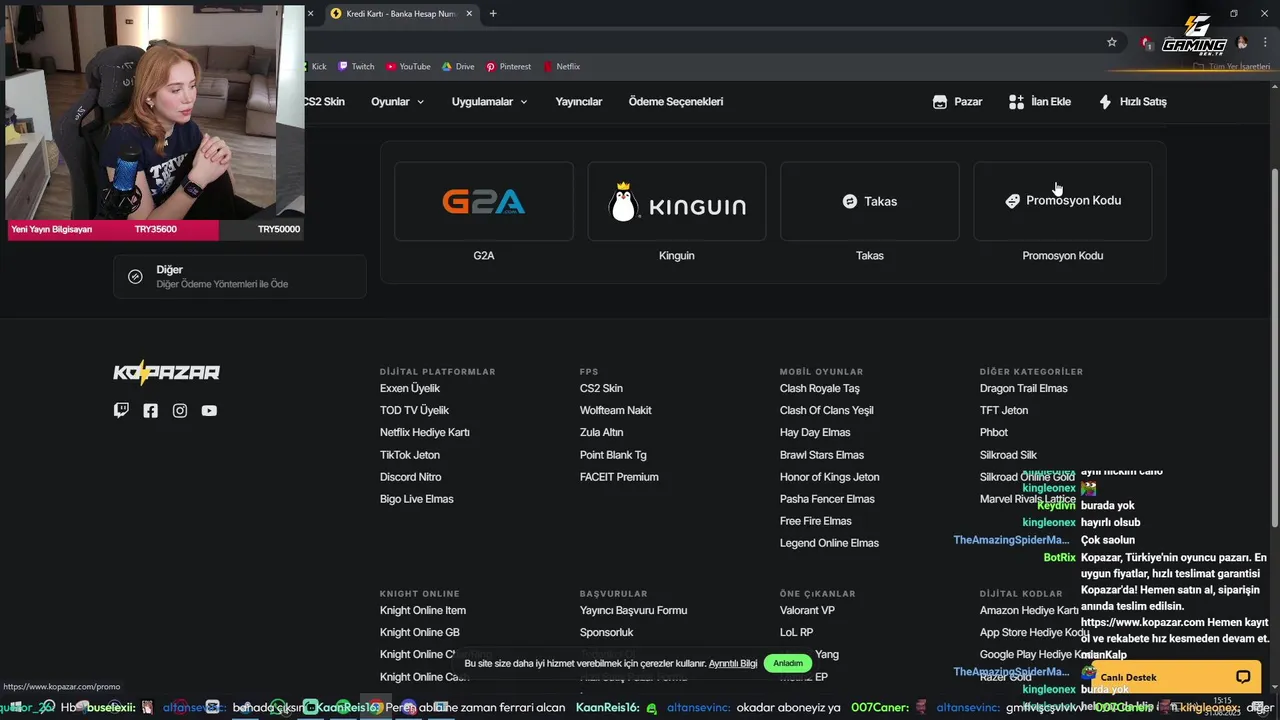Open Knight Online GB link
Screen dimensions: 1280x720
click(x=420, y=632)
